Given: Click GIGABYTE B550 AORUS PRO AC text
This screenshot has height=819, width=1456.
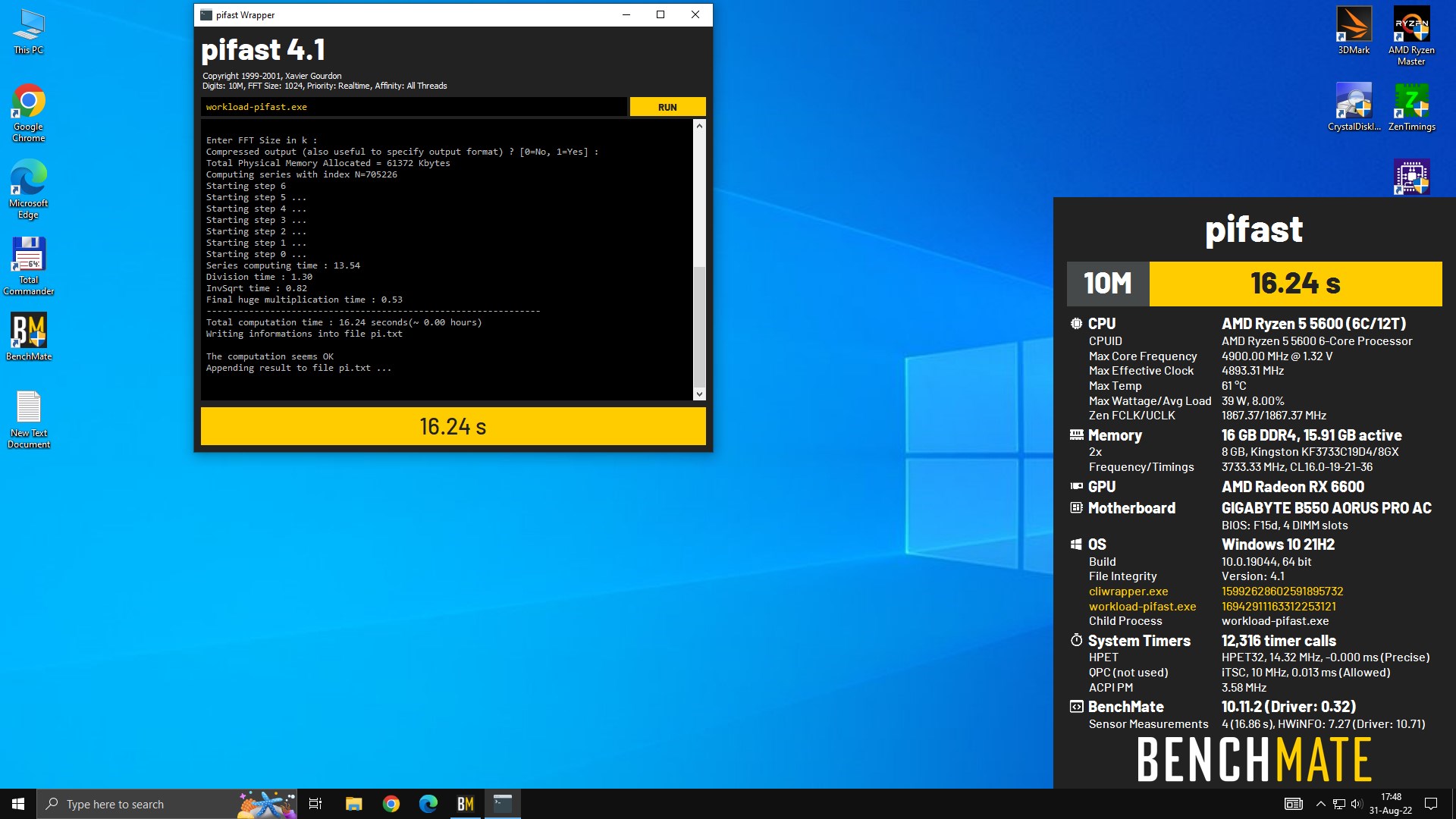Looking at the screenshot, I should tap(1326, 508).
